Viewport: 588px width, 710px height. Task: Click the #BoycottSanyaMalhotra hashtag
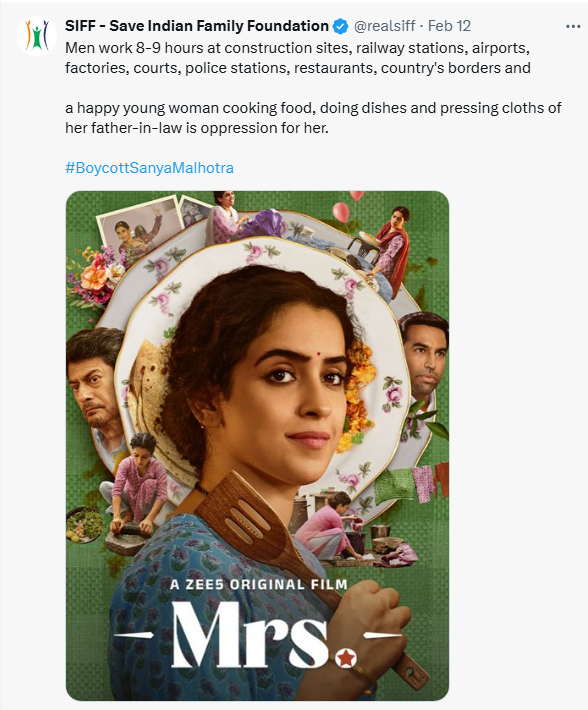[x=149, y=168]
